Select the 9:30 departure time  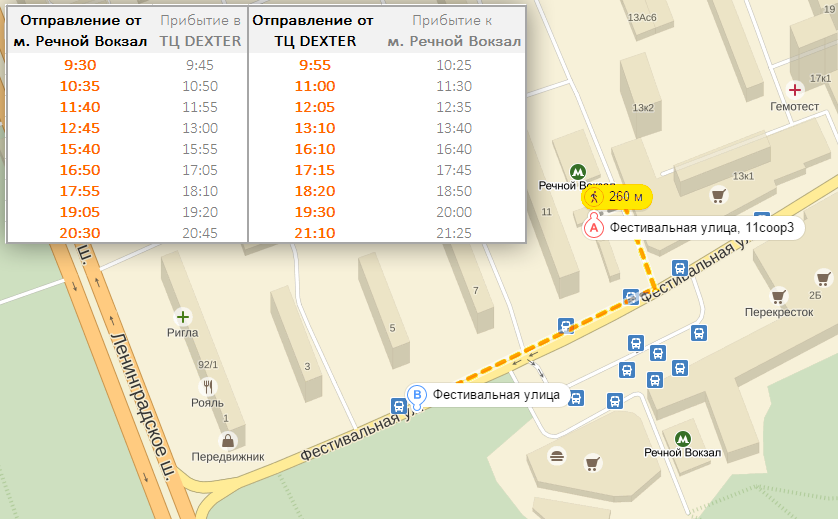(x=80, y=65)
